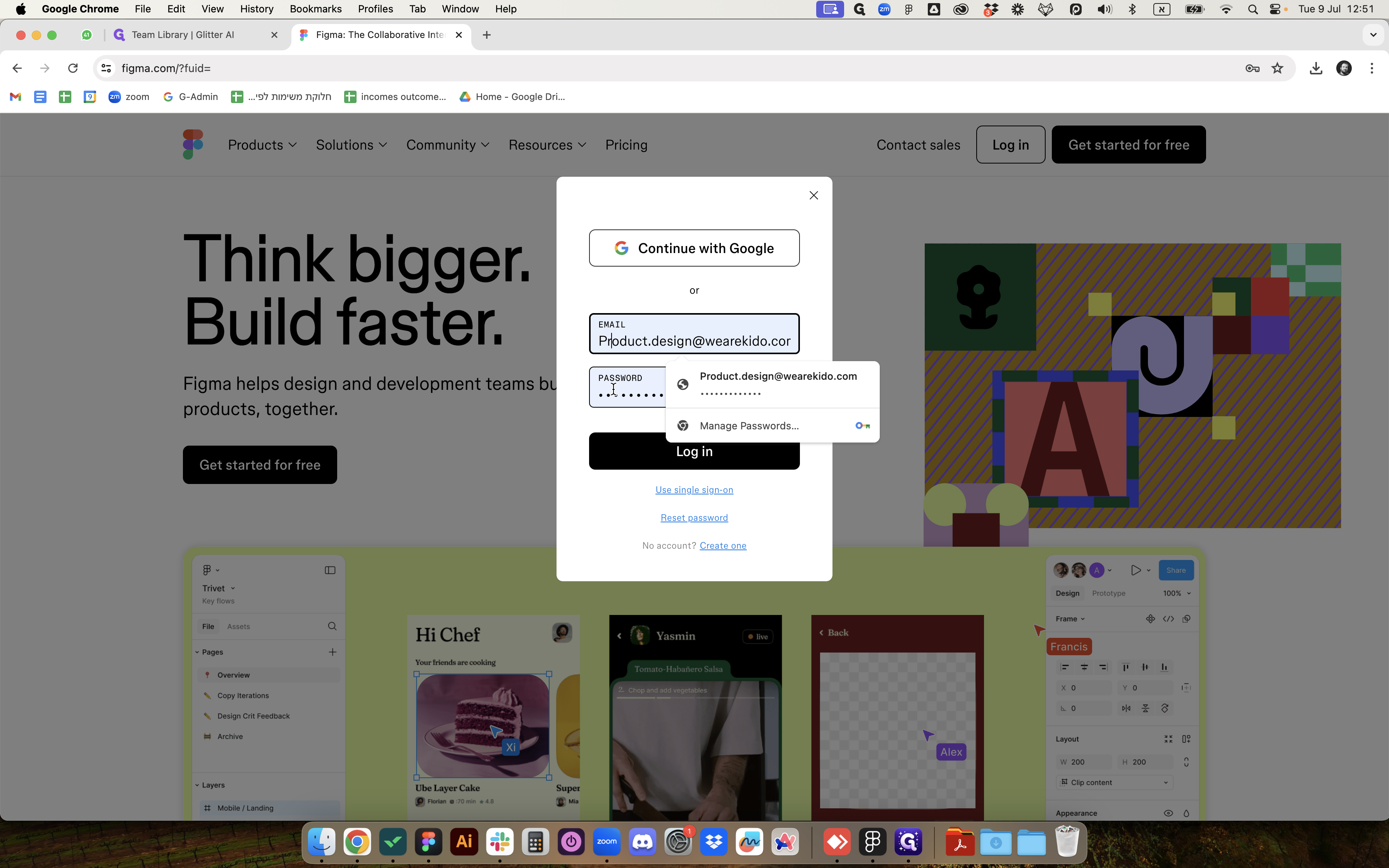Open the View menu in menu bar
The image size is (1389, 868).
pyautogui.click(x=212, y=9)
